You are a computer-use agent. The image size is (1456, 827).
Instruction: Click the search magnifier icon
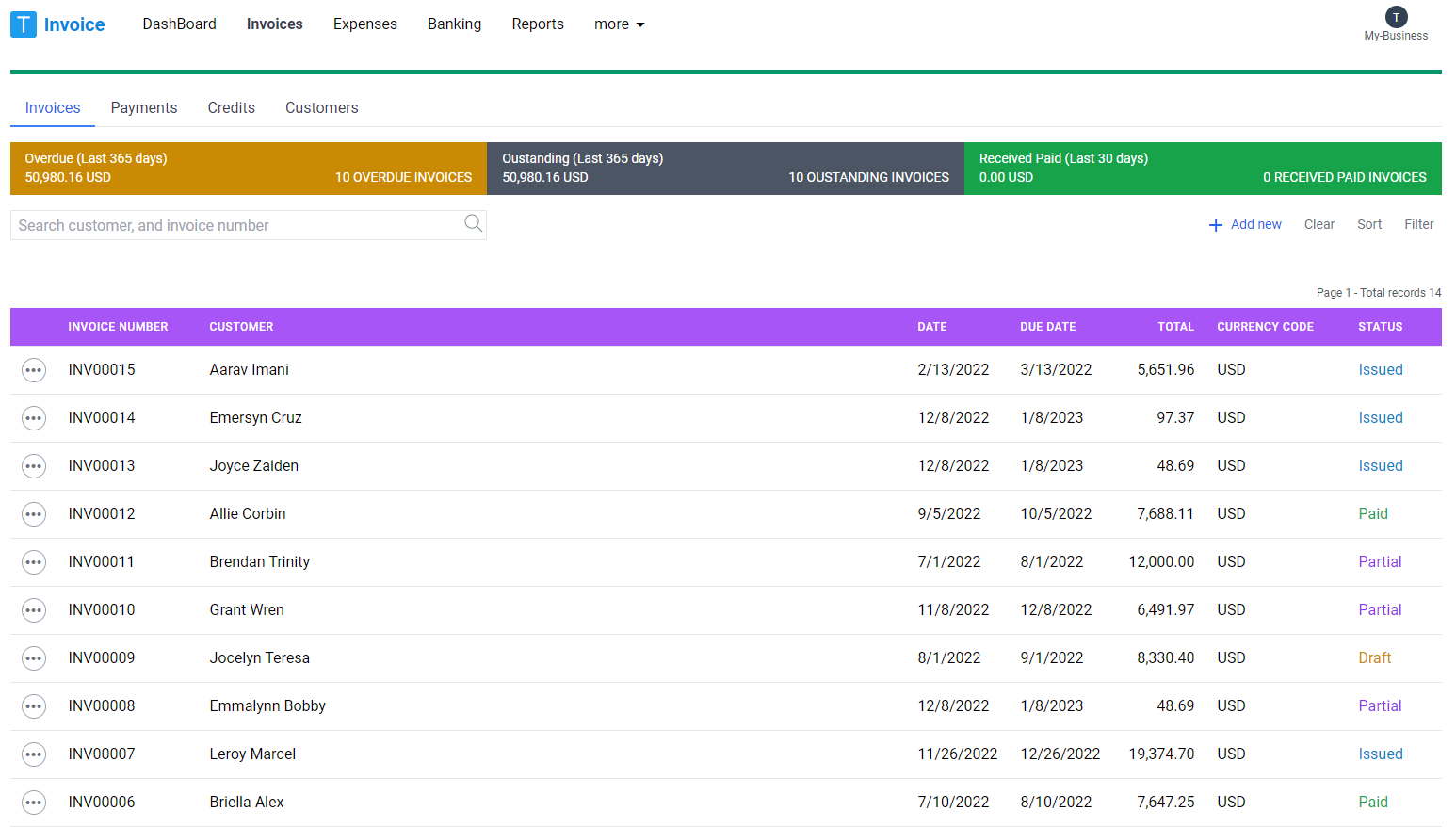tap(473, 223)
